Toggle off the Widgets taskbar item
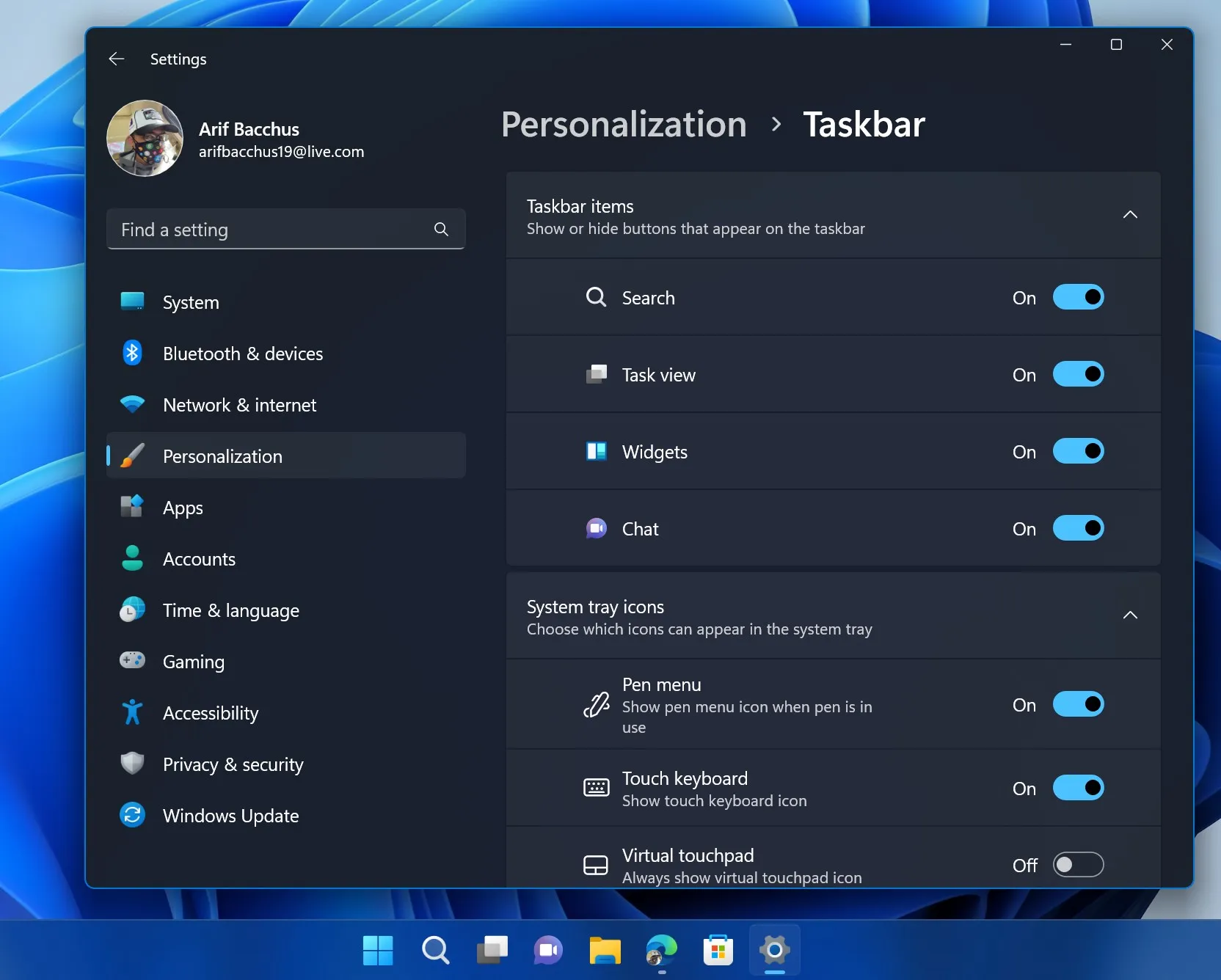The width and height of the screenshot is (1221, 980). [x=1079, y=451]
